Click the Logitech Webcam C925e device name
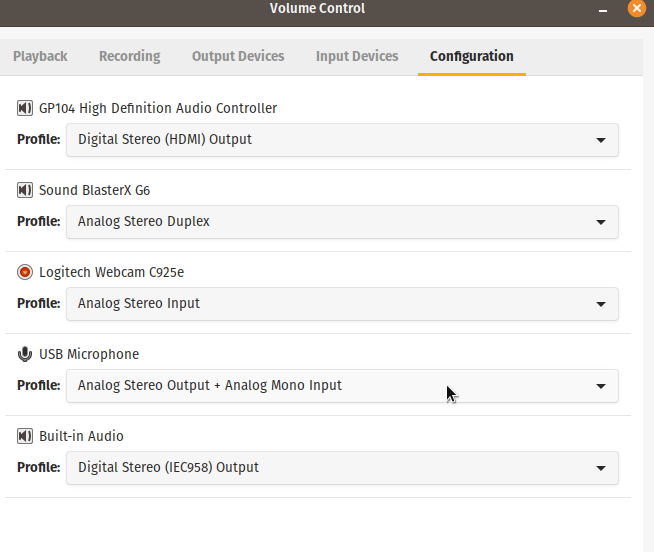This screenshot has height=552, width=654. pyautogui.click(x=111, y=272)
